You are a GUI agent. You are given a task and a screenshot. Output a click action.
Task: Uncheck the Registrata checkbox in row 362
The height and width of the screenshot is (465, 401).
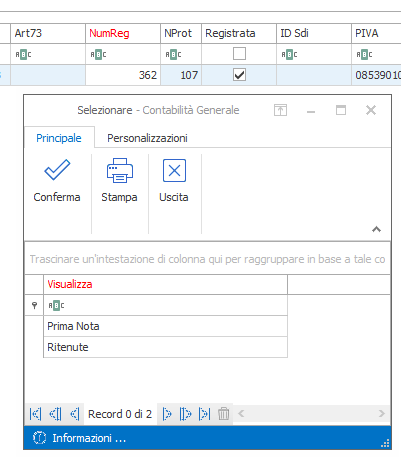[239, 75]
